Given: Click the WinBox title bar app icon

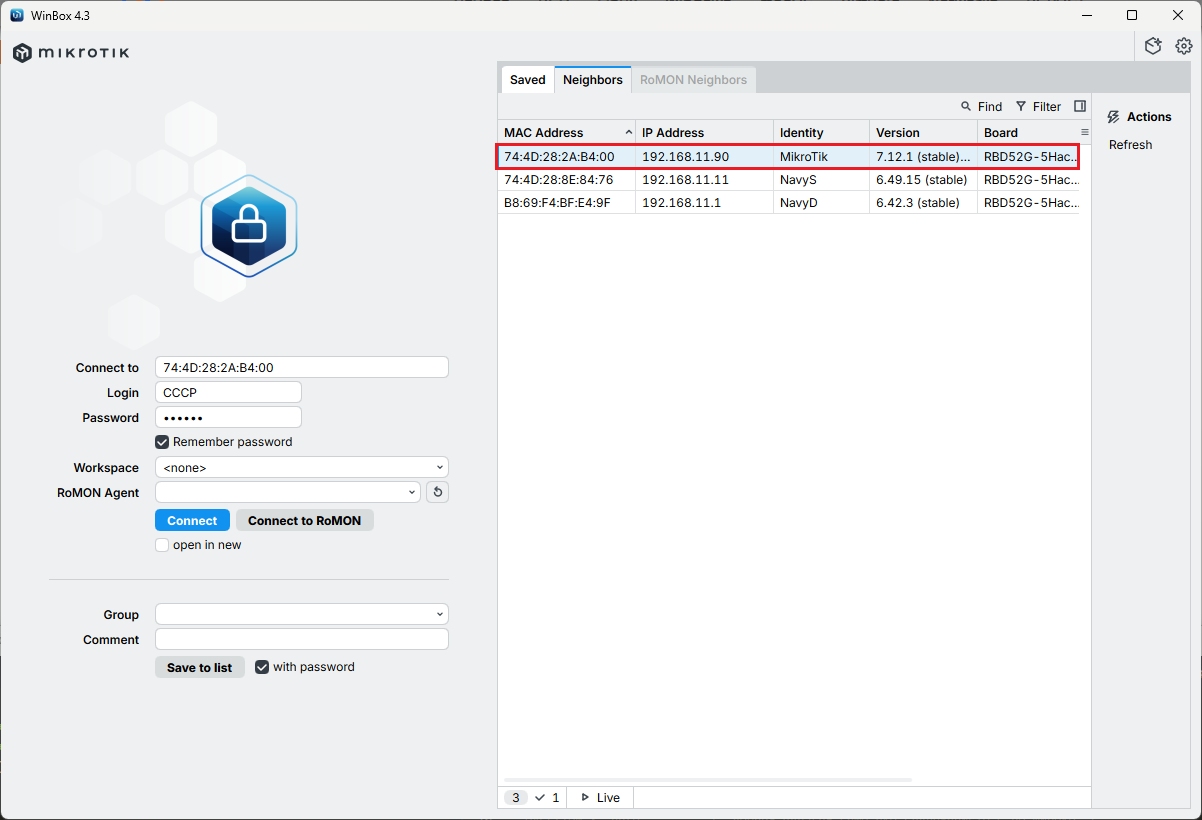Looking at the screenshot, I should pyautogui.click(x=17, y=15).
